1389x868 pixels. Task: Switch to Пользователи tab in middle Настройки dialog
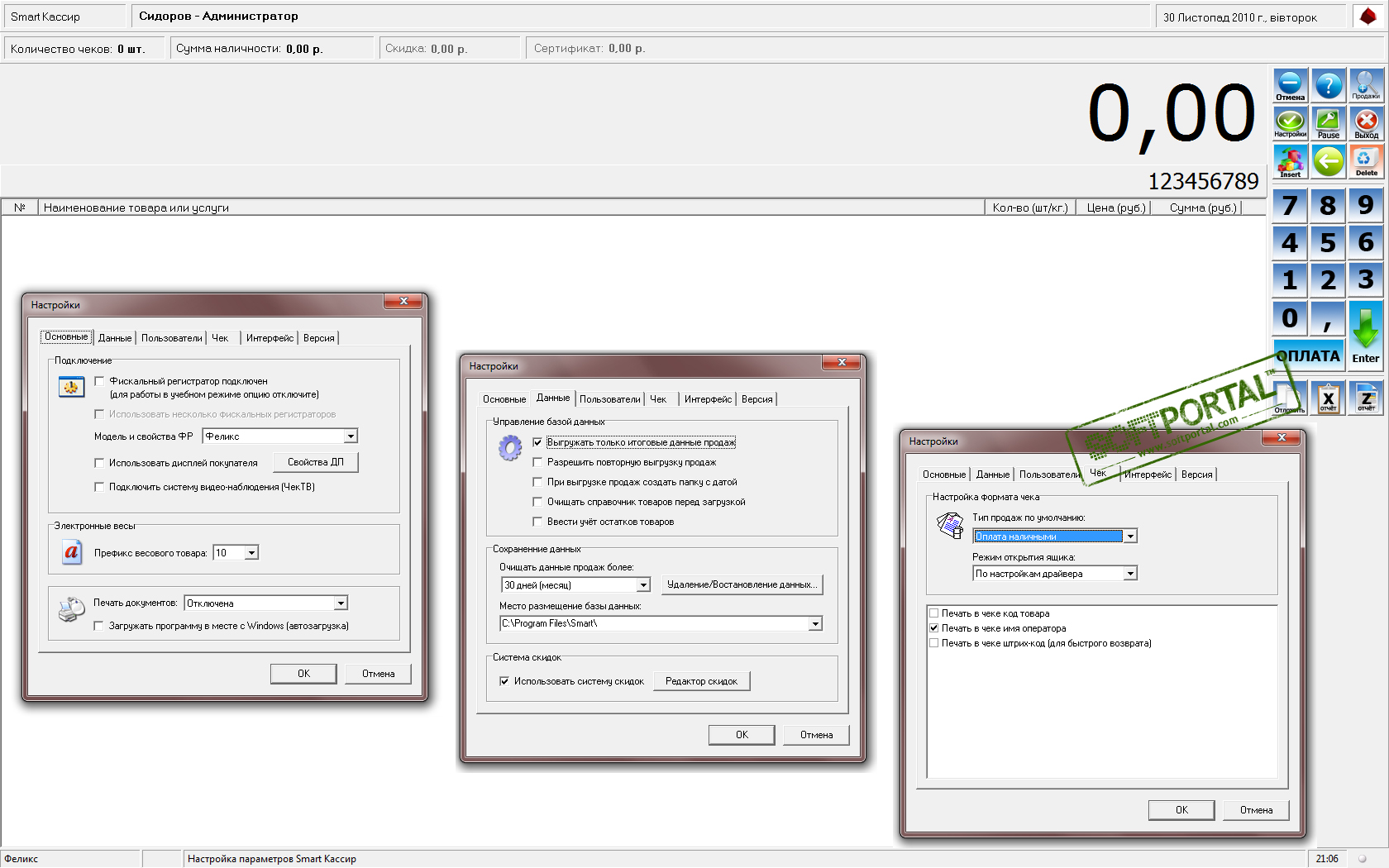tap(610, 399)
